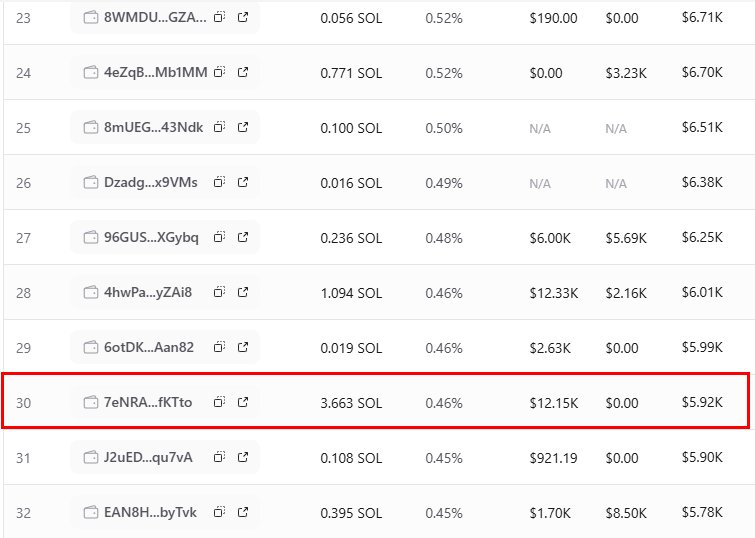This screenshot has height=538, width=755.
Task: Copy the 8mUEG...43Ndk address
Action: tap(220, 127)
